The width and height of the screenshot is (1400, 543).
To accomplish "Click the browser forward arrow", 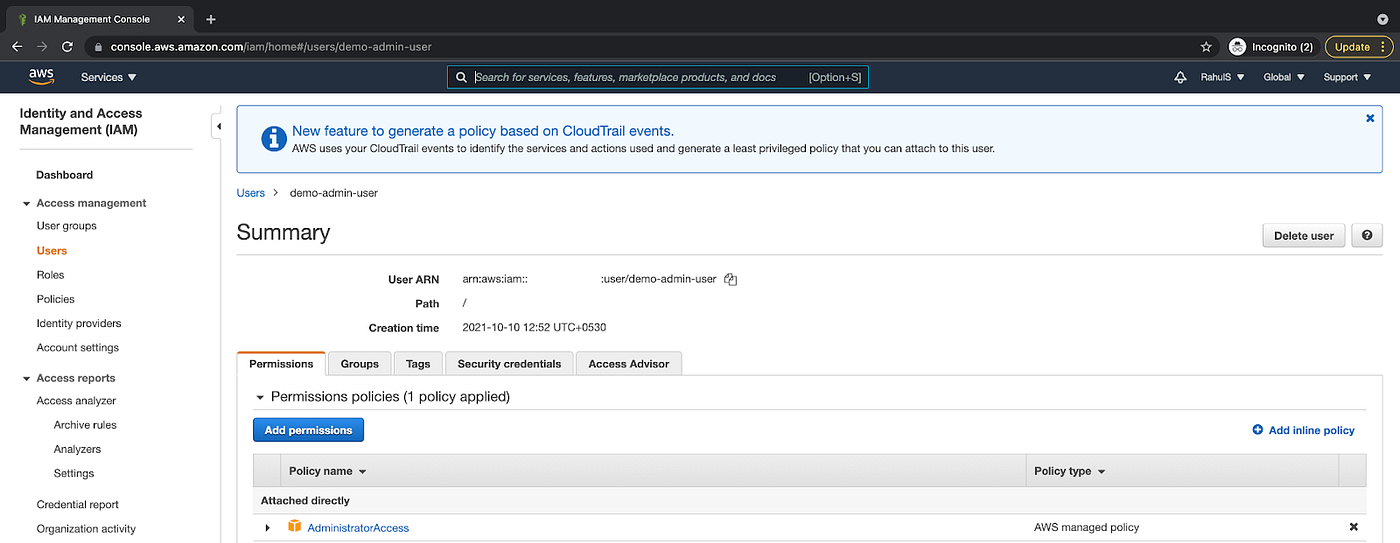I will point(42,47).
